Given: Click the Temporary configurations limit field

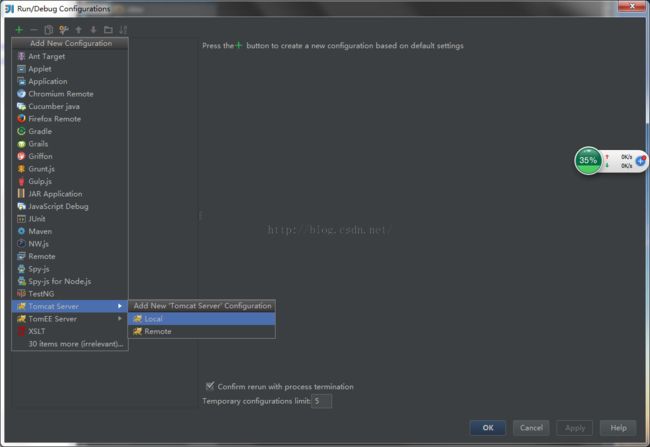Looking at the screenshot, I should (x=321, y=401).
